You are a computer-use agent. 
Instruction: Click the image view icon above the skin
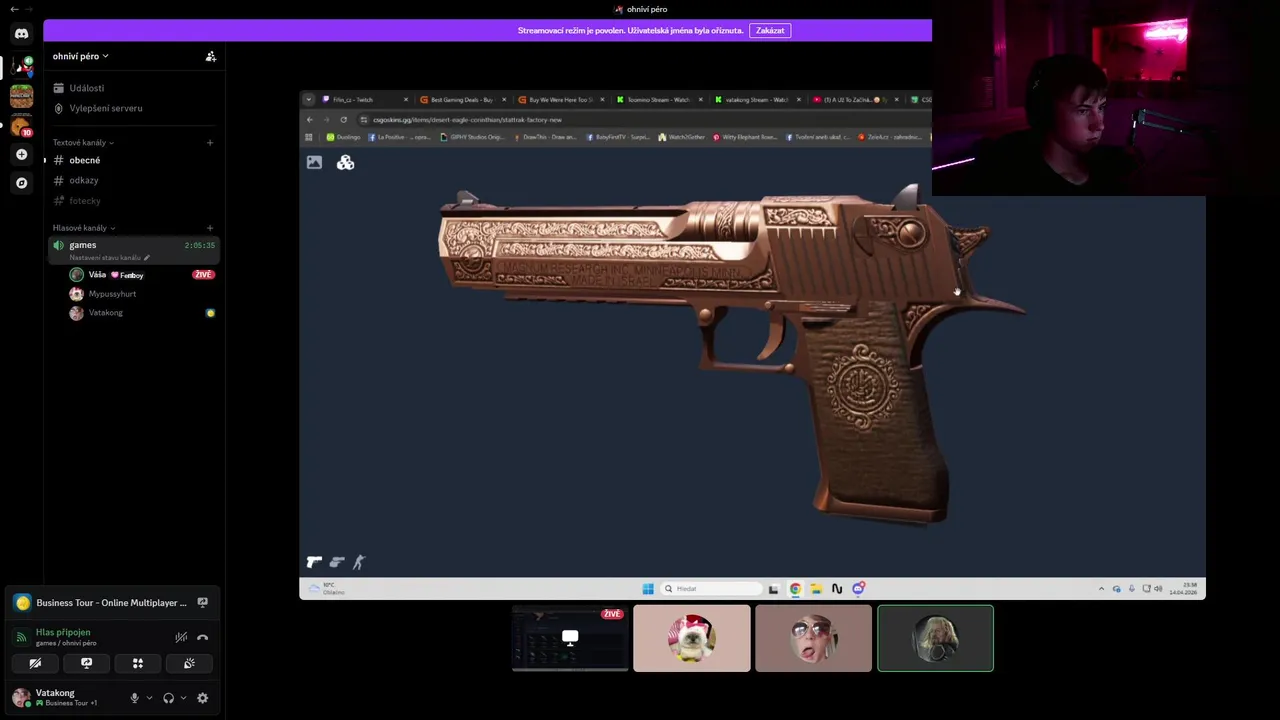point(314,162)
